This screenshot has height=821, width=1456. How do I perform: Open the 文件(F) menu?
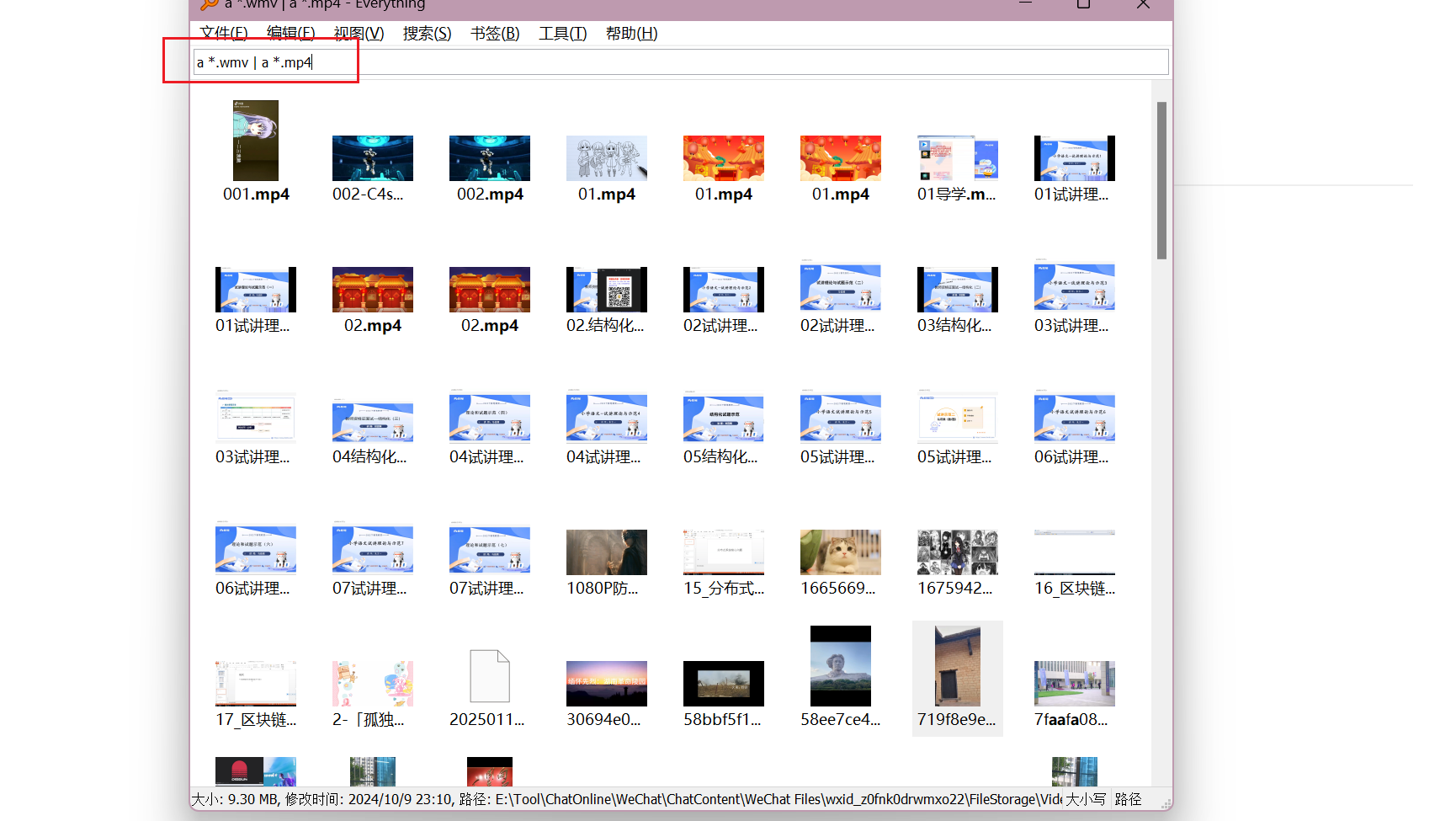pyautogui.click(x=223, y=33)
